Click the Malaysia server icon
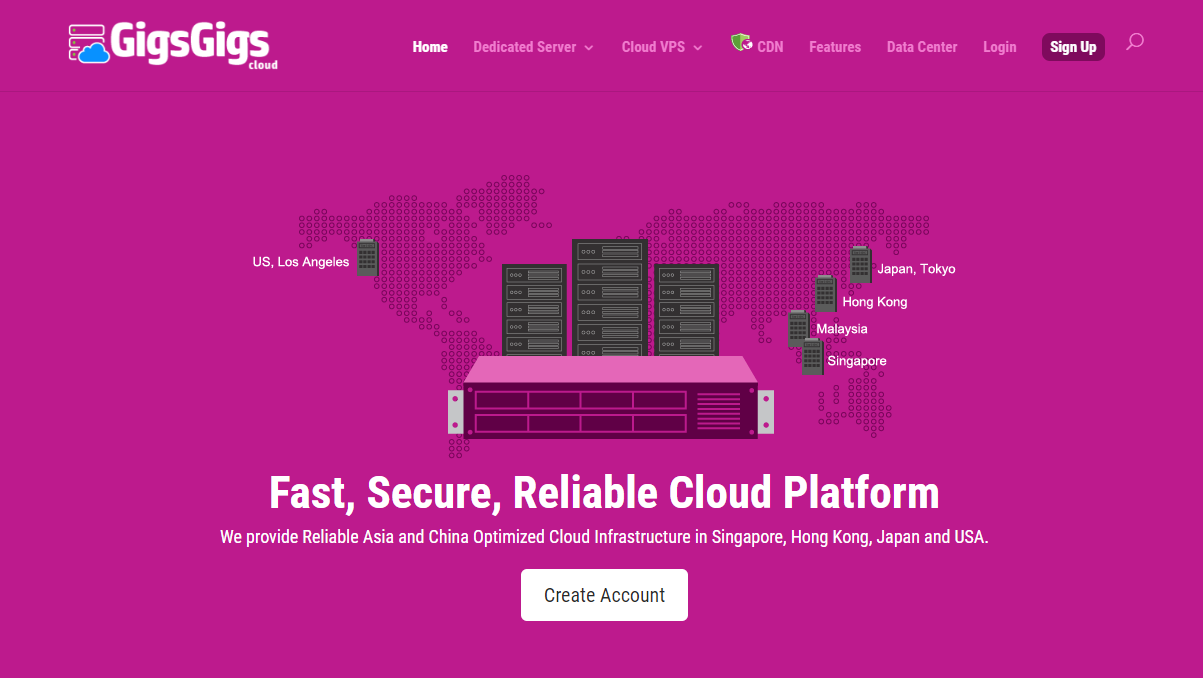Viewport: 1203px width, 678px height. point(798,328)
